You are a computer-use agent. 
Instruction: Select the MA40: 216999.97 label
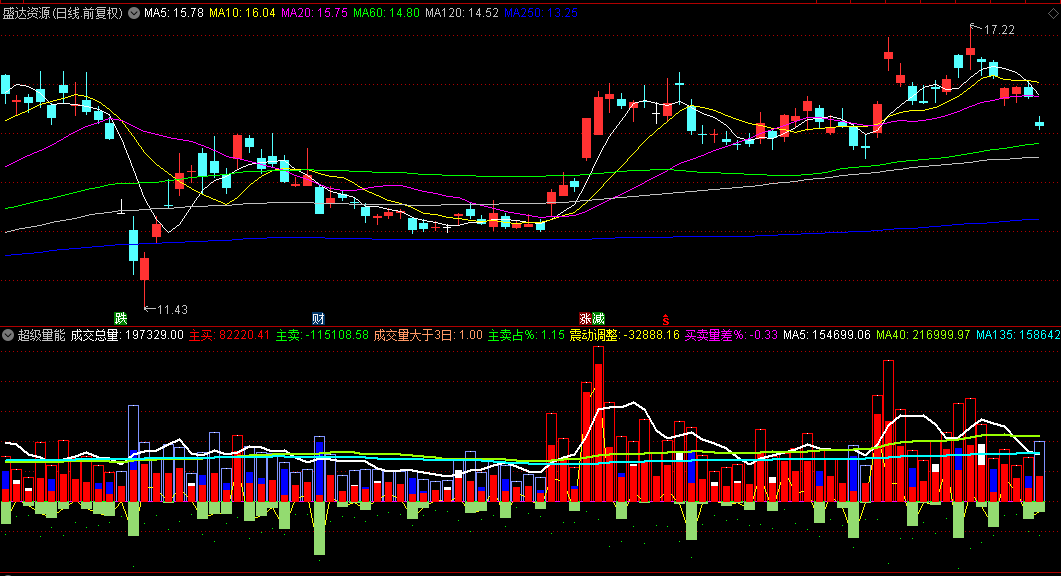click(924, 335)
